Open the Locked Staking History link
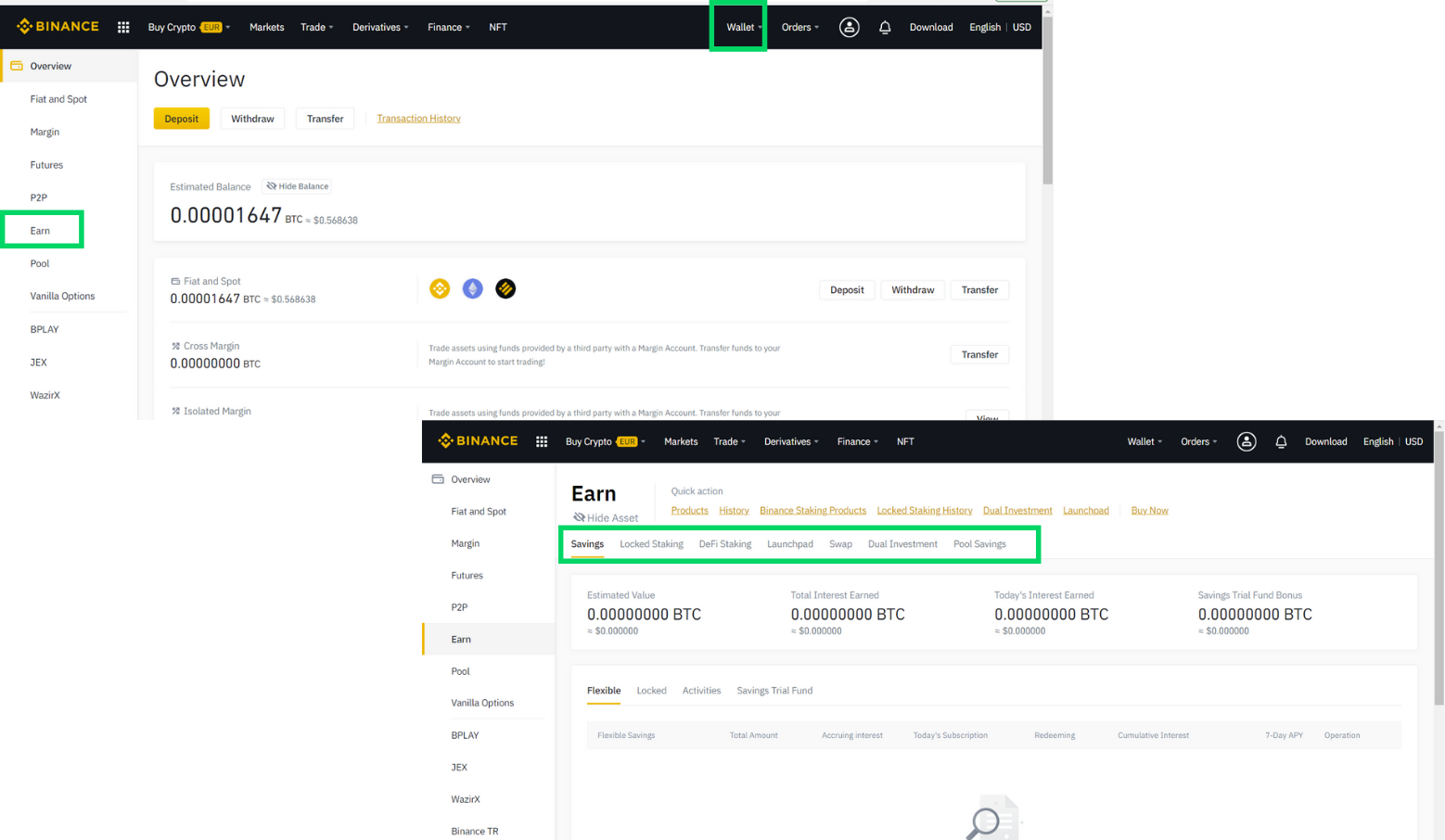The image size is (1445, 840). pyautogui.click(x=925, y=511)
